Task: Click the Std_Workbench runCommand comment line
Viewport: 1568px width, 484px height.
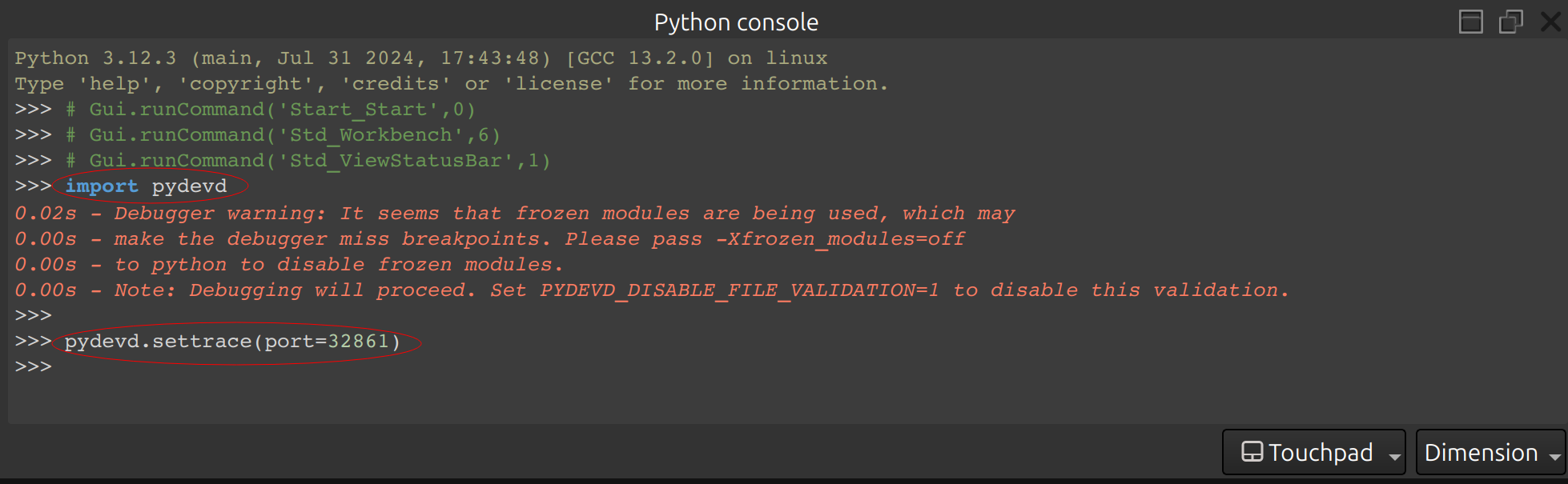Action: click(x=294, y=135)
